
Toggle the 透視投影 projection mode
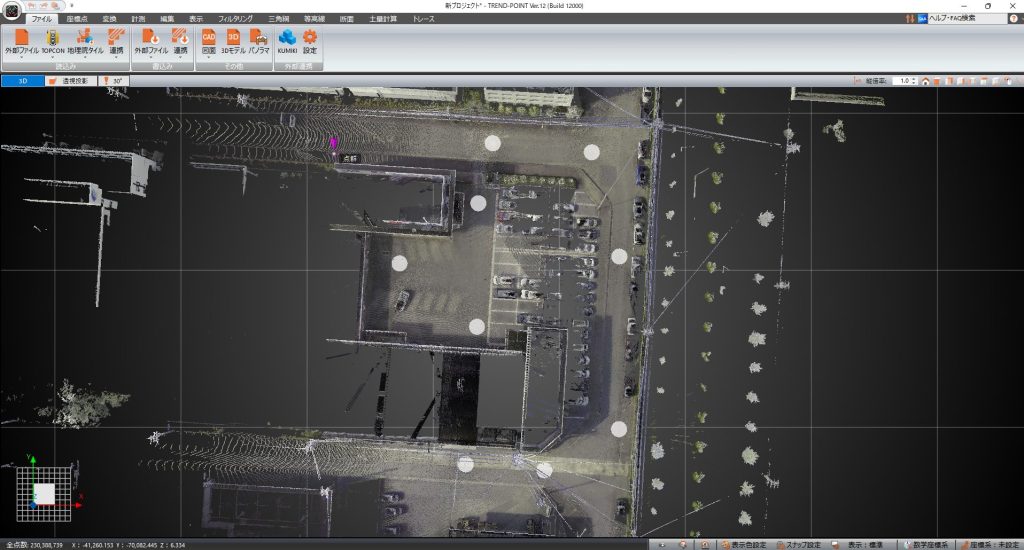(70, 81)
